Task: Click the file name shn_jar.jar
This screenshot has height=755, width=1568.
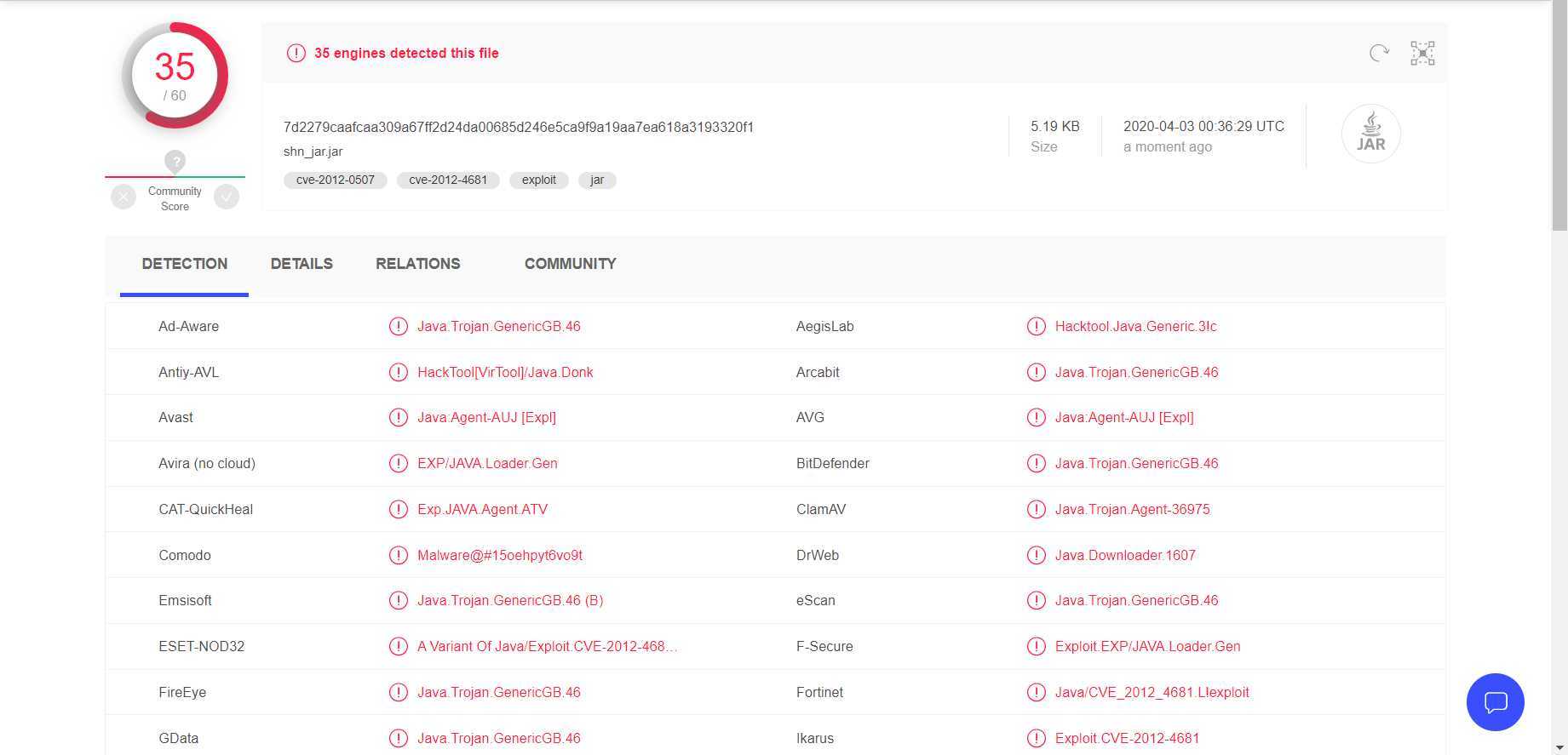Action: coord(313,152)
